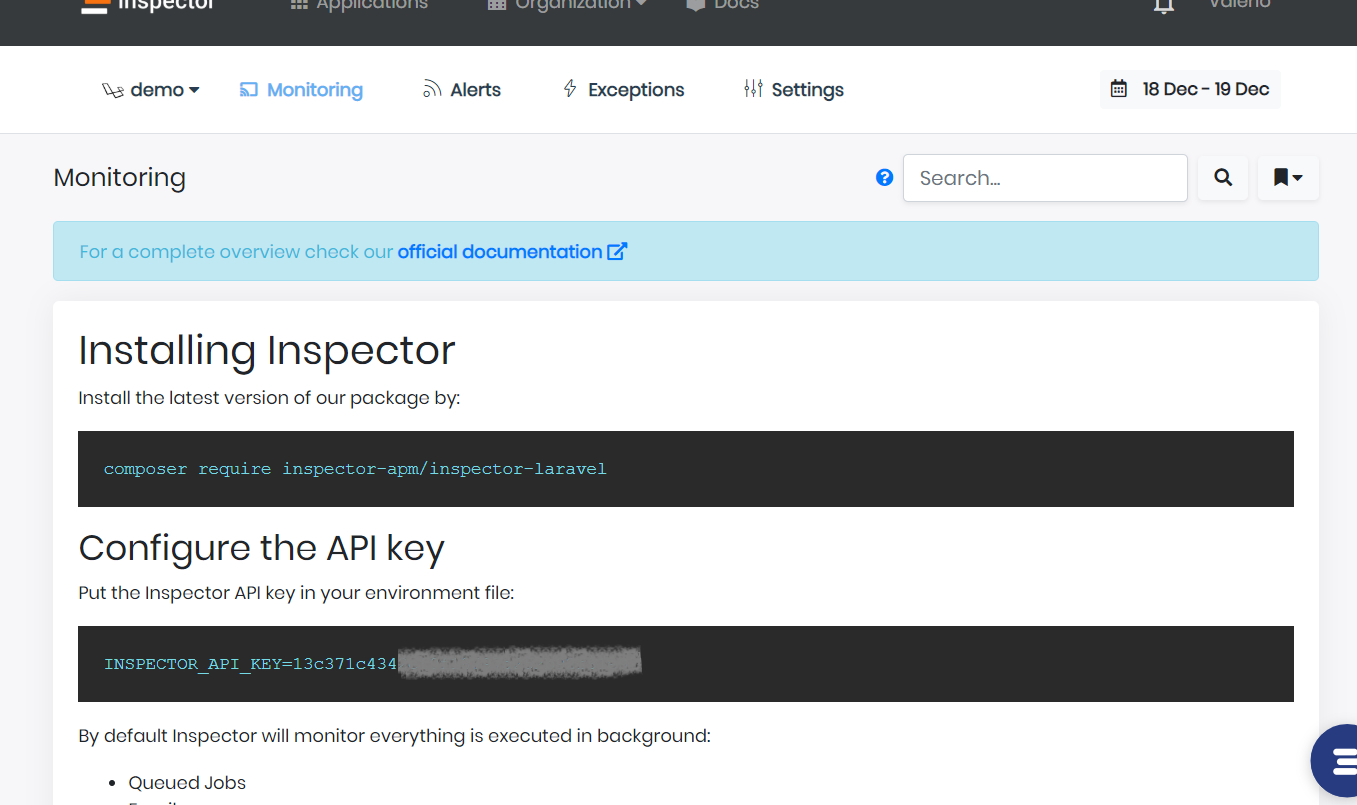Select the Settings tab
The width and height of the screenshot is (1357, 805).
point(794,90)
